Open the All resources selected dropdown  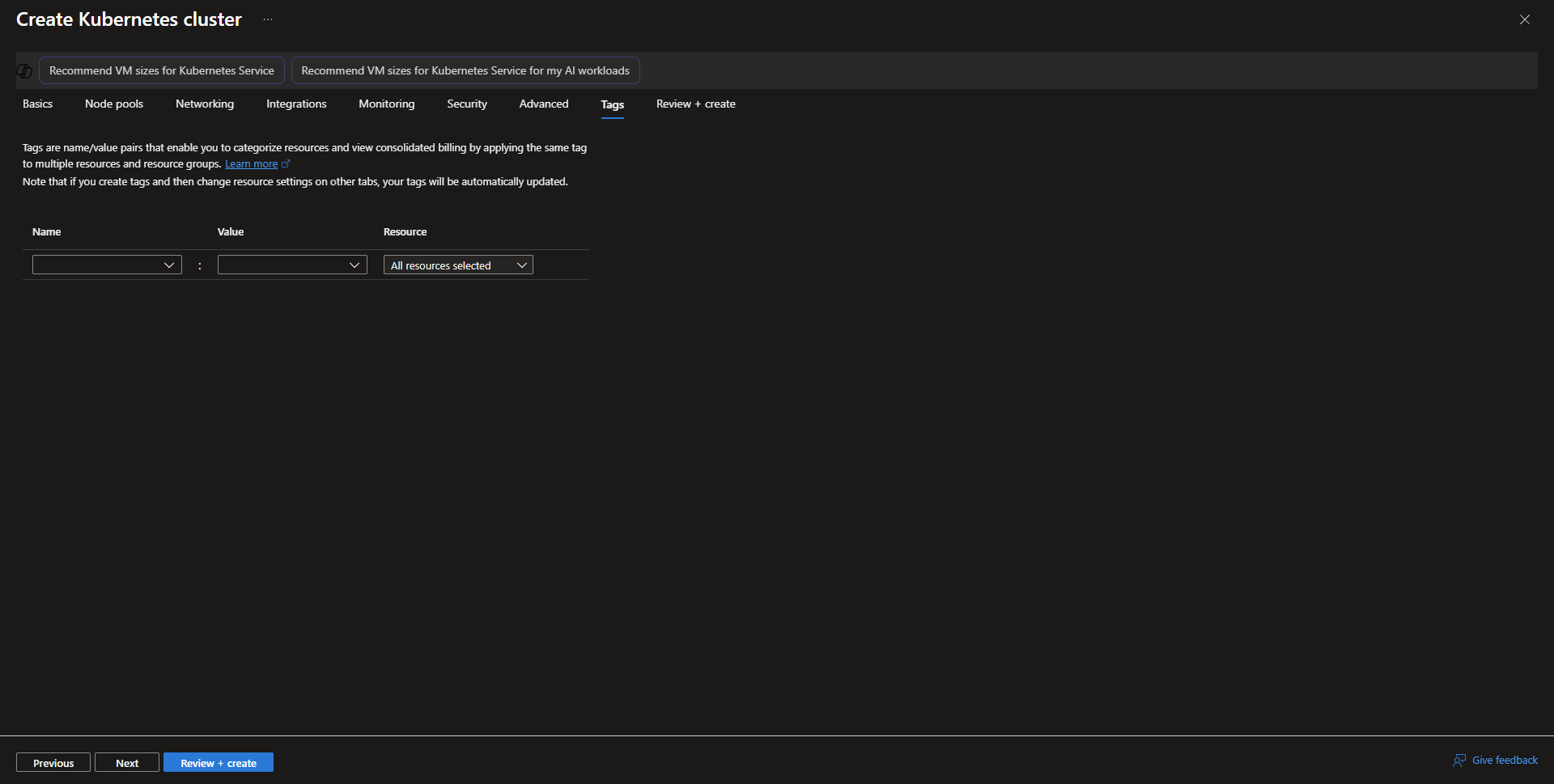458,265
